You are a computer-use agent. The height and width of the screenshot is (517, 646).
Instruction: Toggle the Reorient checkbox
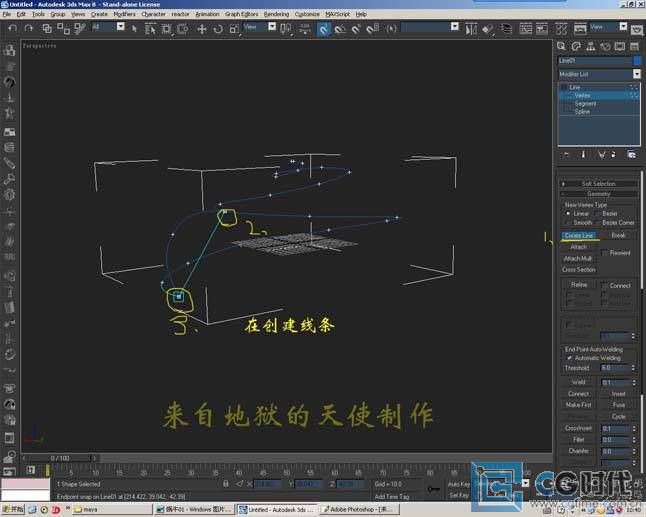[604, 253]
